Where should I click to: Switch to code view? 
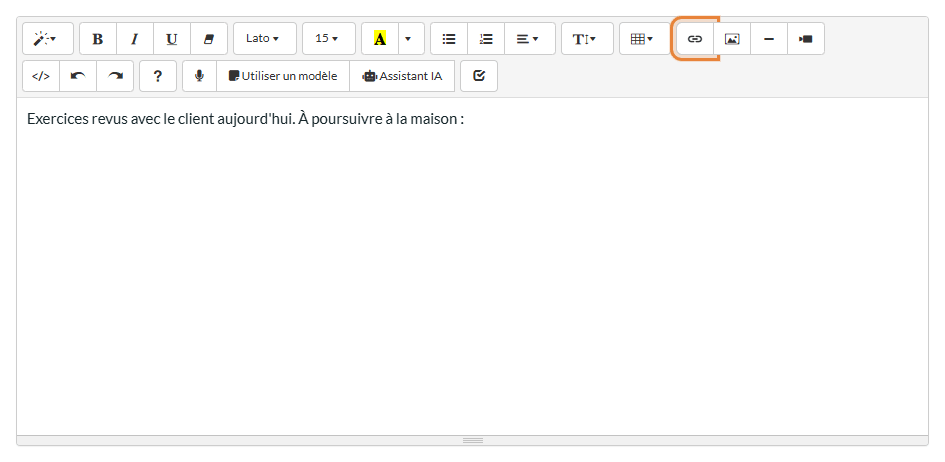[x=41, y=76]
